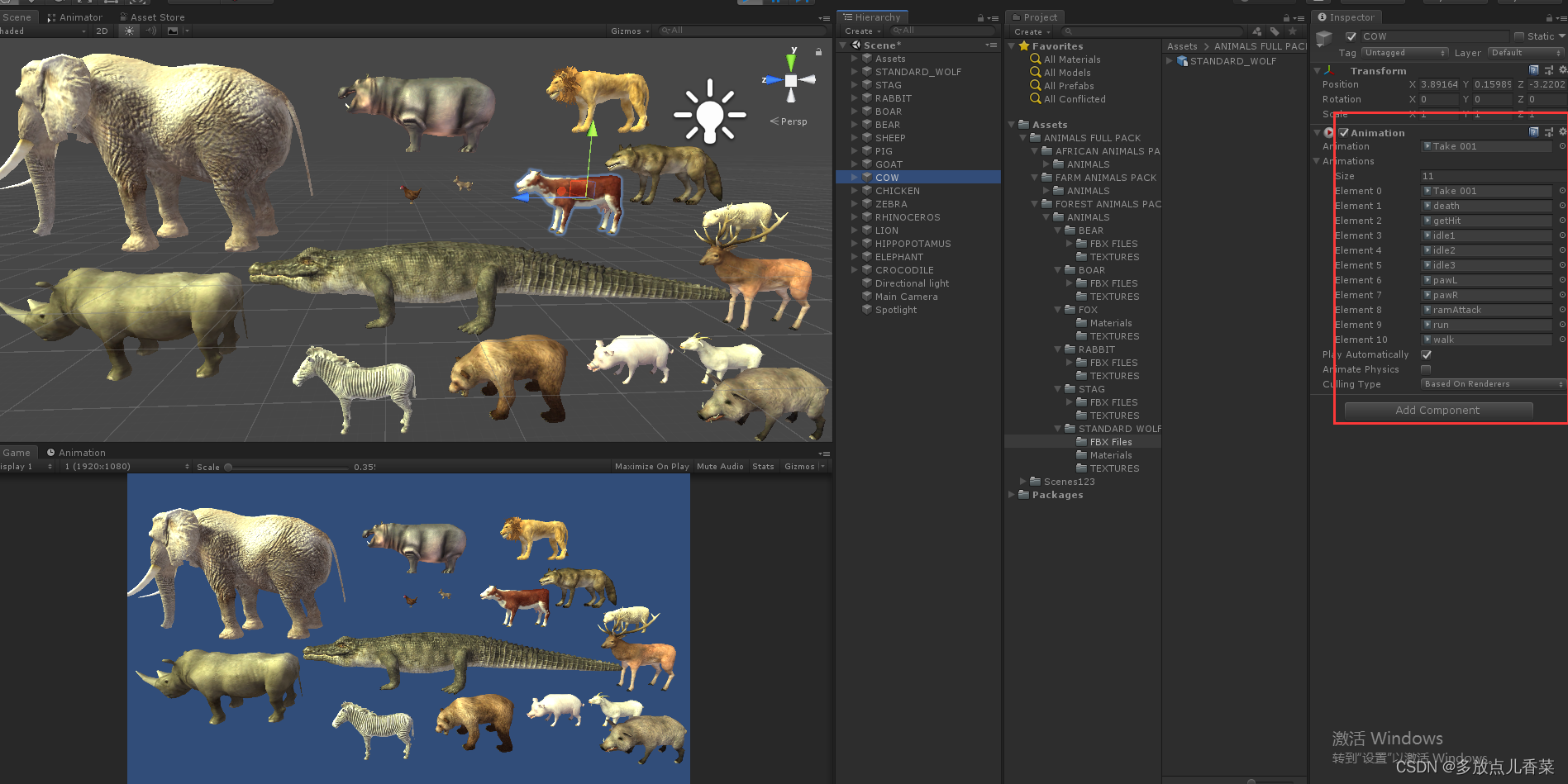Search by label tag icon in Project
Image resolution: width=1568 pixels, height=784 pixels.
coord(1275,31)
